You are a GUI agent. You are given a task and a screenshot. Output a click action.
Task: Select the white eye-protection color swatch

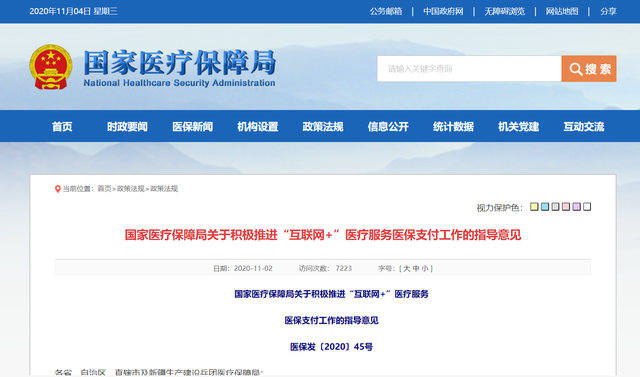[587, 207]
